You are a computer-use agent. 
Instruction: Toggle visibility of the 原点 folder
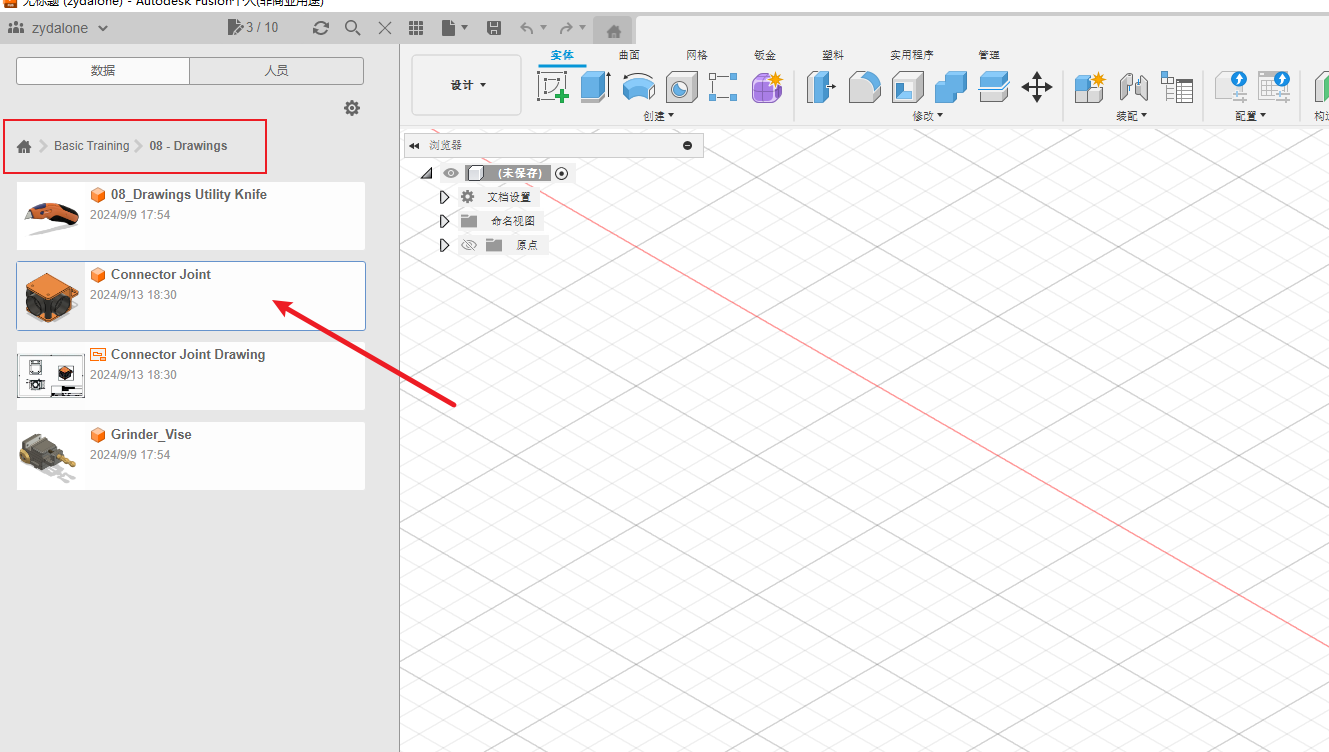(469, 245)
